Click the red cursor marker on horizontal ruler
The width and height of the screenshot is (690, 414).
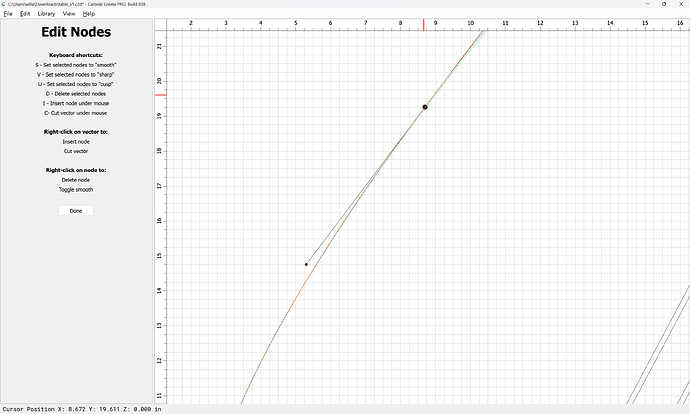[424, 22]
